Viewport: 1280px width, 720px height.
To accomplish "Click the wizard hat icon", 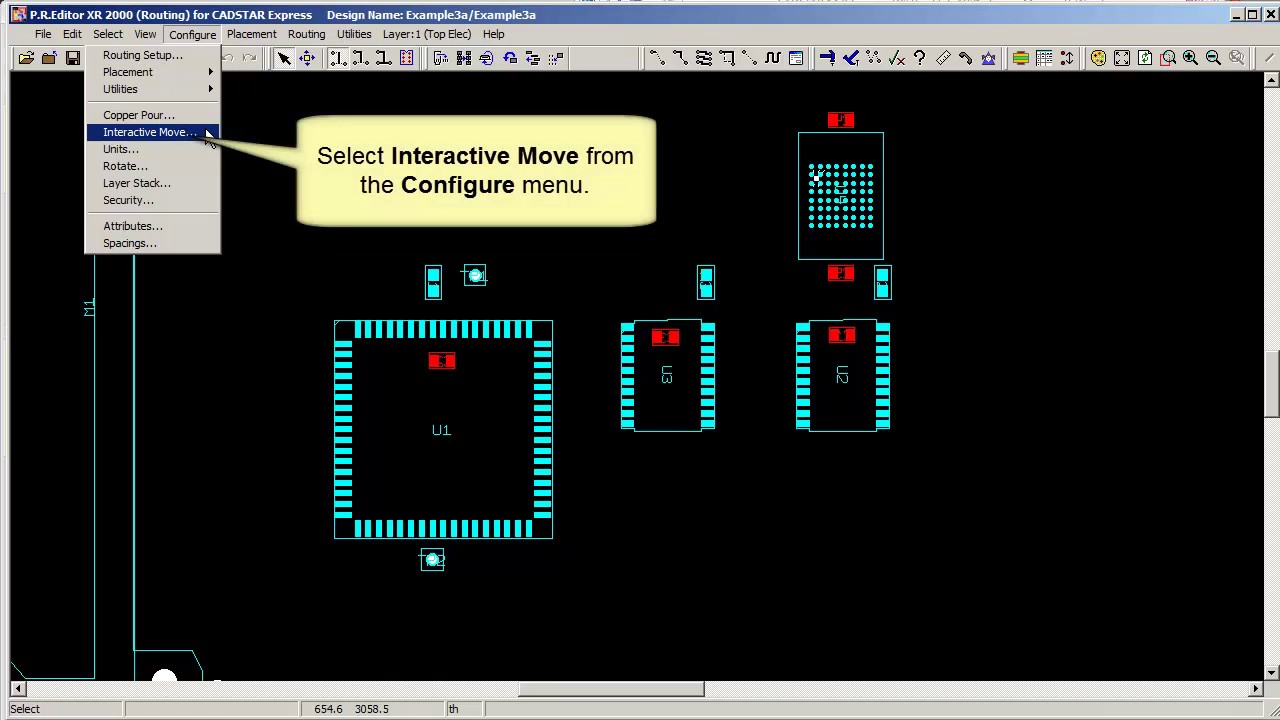I will click(988, 58).
